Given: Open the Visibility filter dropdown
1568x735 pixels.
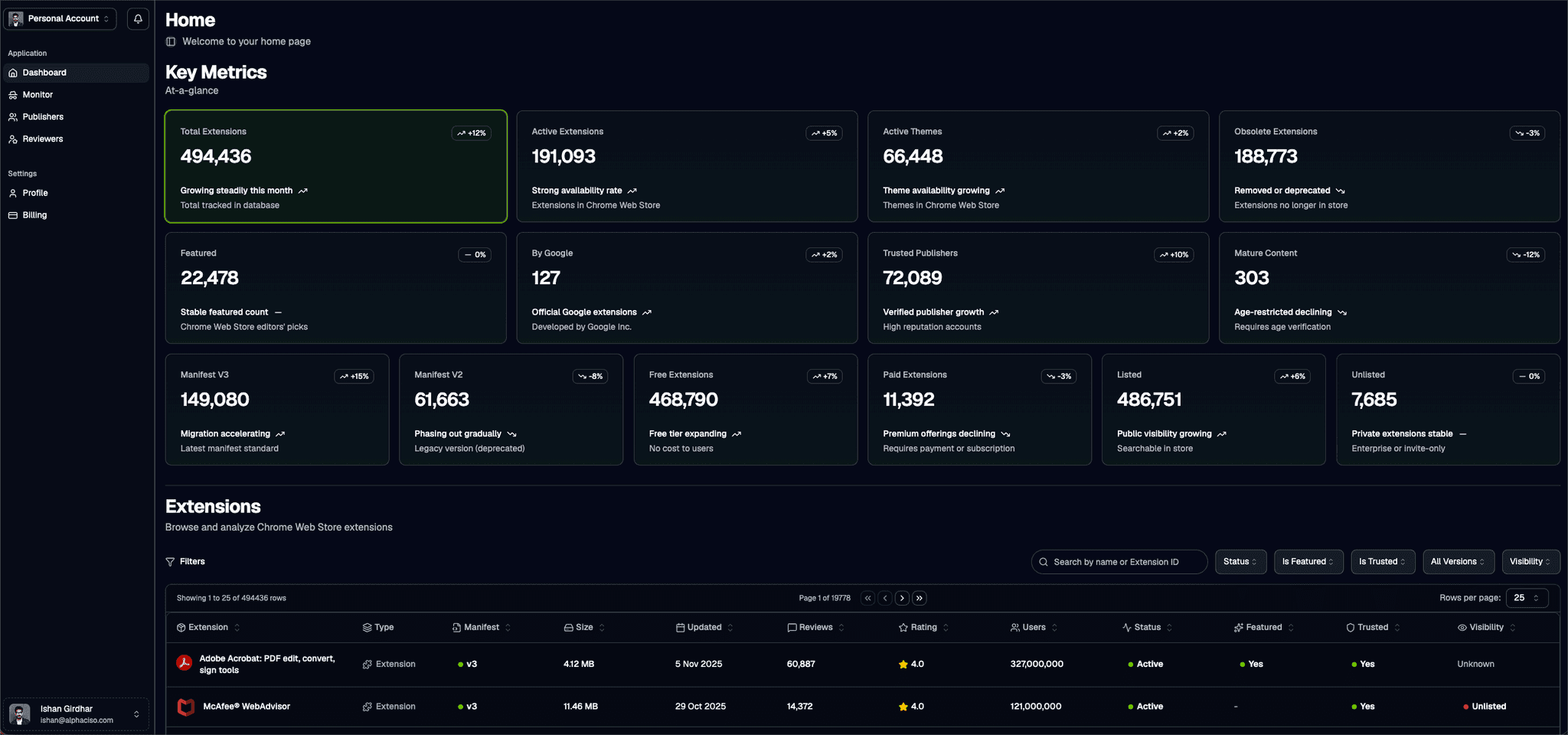Looking at the screenshot, I should pos(1530,561).
